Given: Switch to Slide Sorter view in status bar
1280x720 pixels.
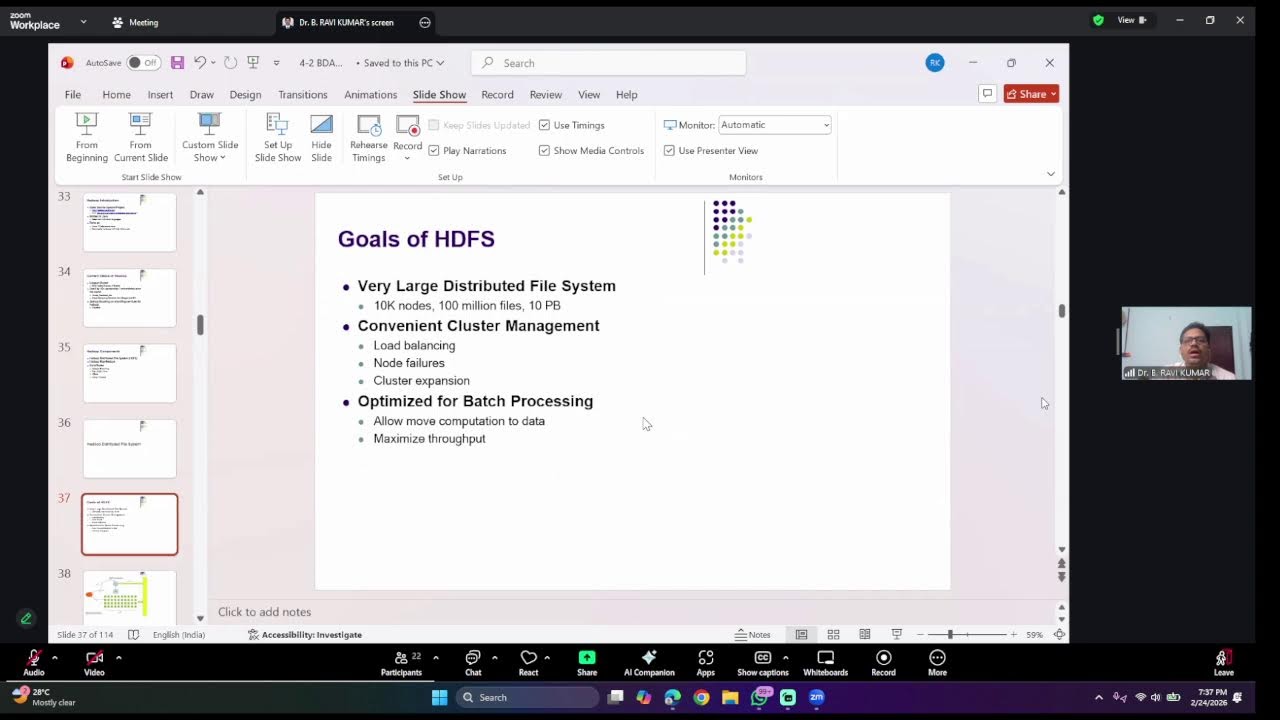Looking at the screenshot, I should tap(833, 635).
